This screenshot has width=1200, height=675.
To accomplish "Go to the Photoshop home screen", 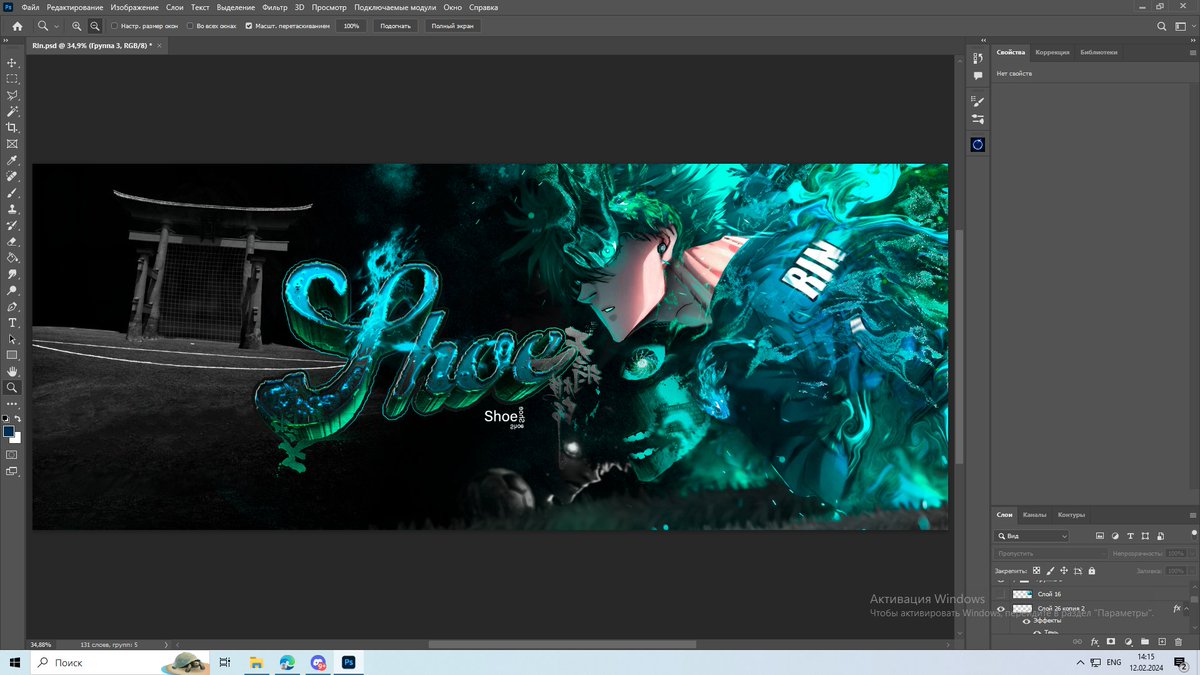I will [x=17, y=26].
